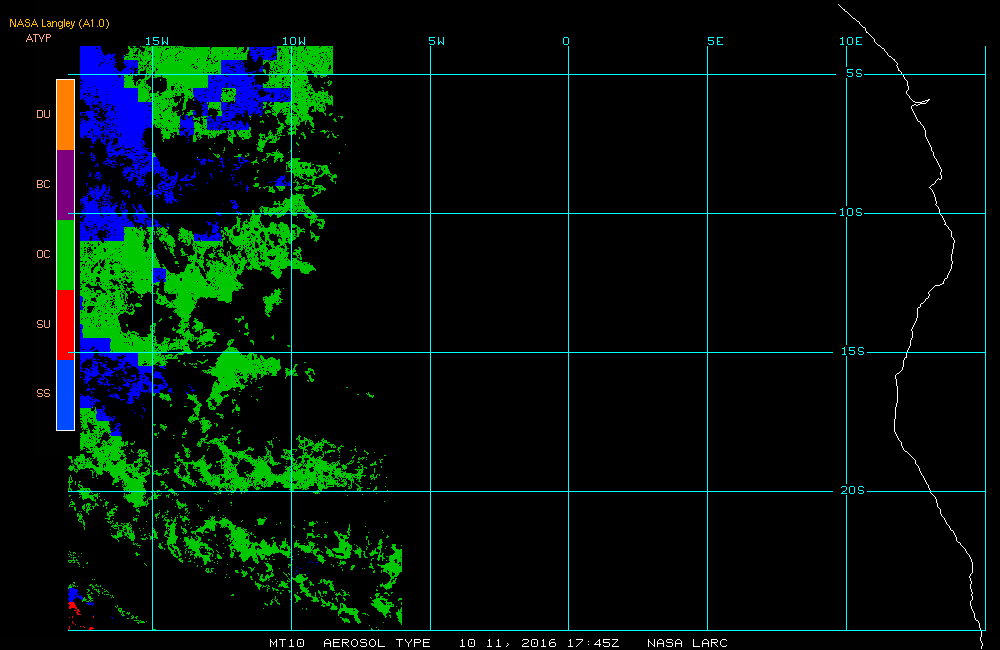Click the MT10 AEROSOL TYPE caption
The height and width of the screenshot is (650, 1000).
(349, 643)
